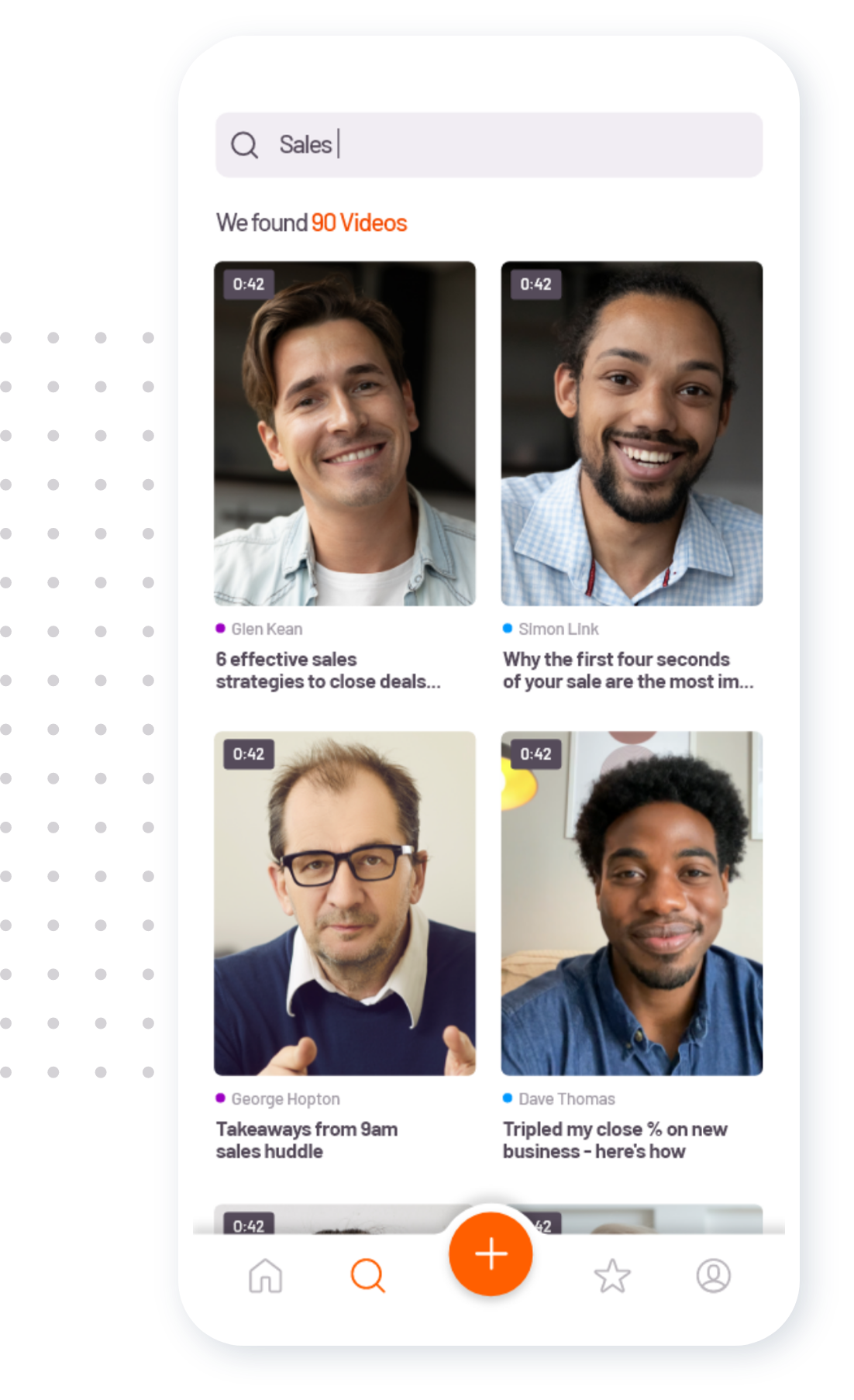
Task: Click the Sales search input field
Action: tap(489, 145)
